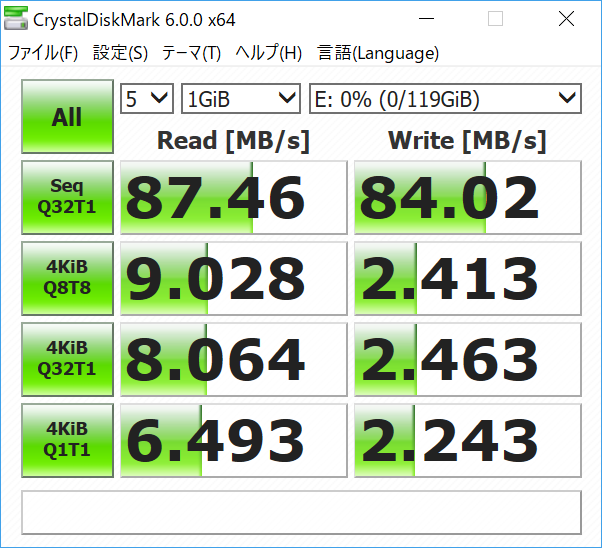Launch the 4KiB Q32T1 benchmark

(67, 359)
